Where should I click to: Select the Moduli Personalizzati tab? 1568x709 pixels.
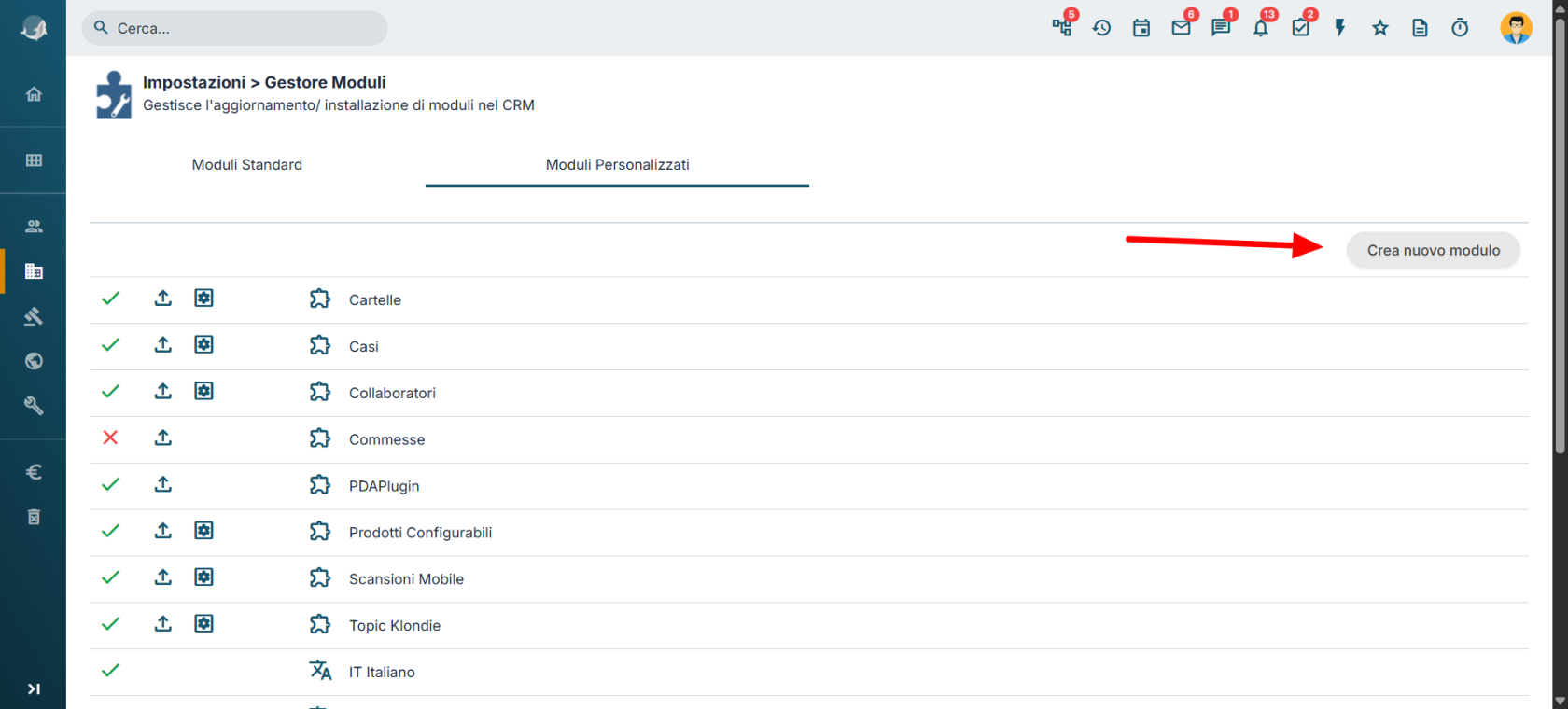[617, 165]
